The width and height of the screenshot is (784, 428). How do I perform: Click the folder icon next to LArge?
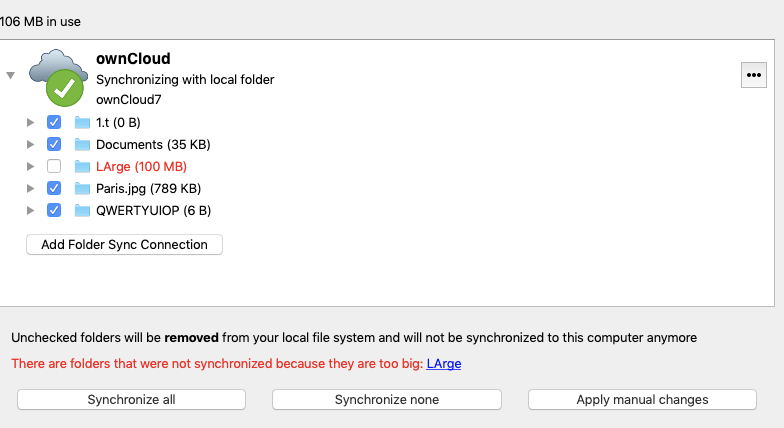(x=82, y=166)
